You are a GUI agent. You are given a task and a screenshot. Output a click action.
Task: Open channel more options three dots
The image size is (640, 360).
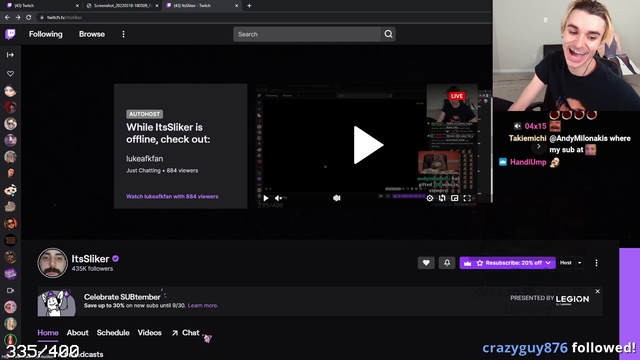pyautogui.click(x=596, y=263)
